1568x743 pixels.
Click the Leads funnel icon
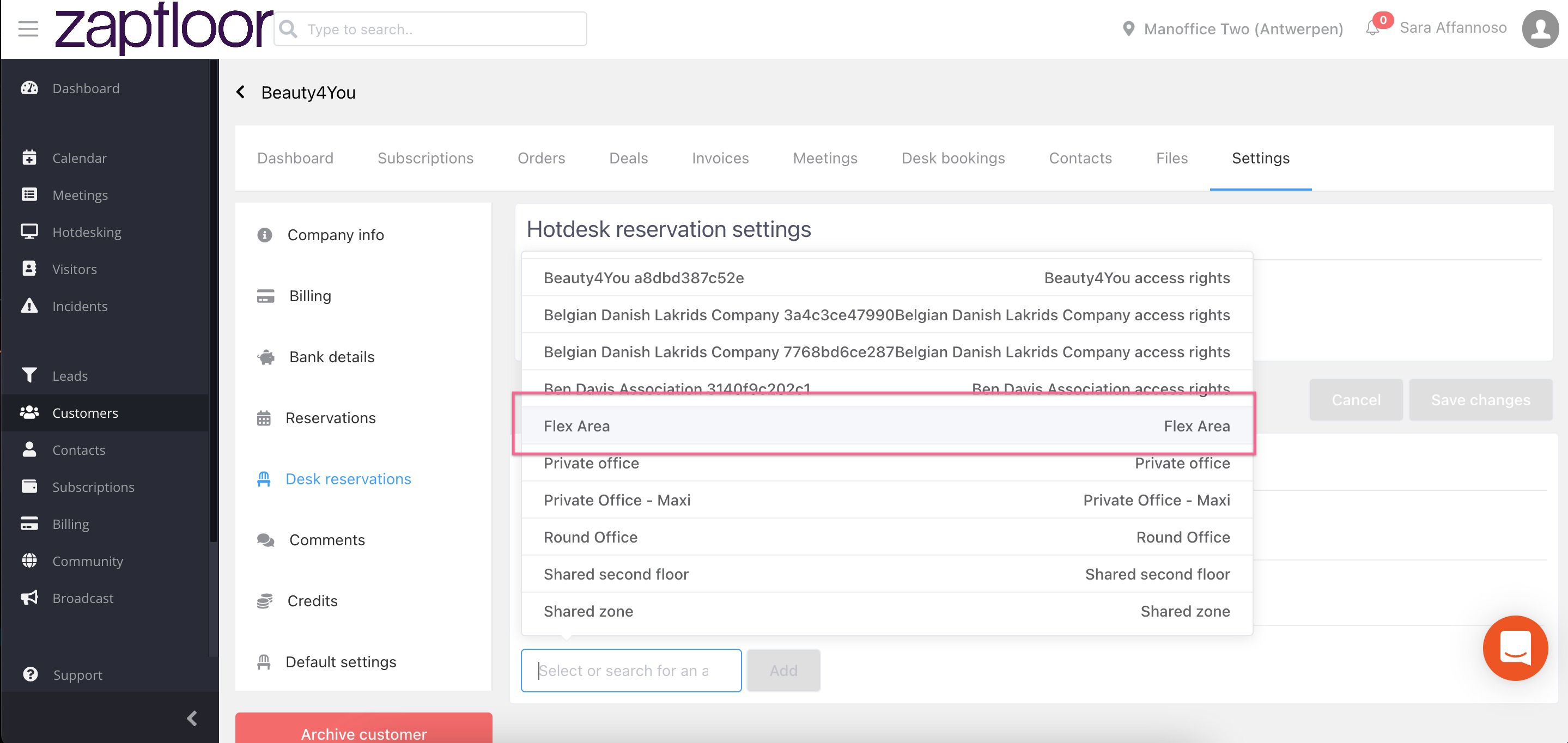[29, 375]
